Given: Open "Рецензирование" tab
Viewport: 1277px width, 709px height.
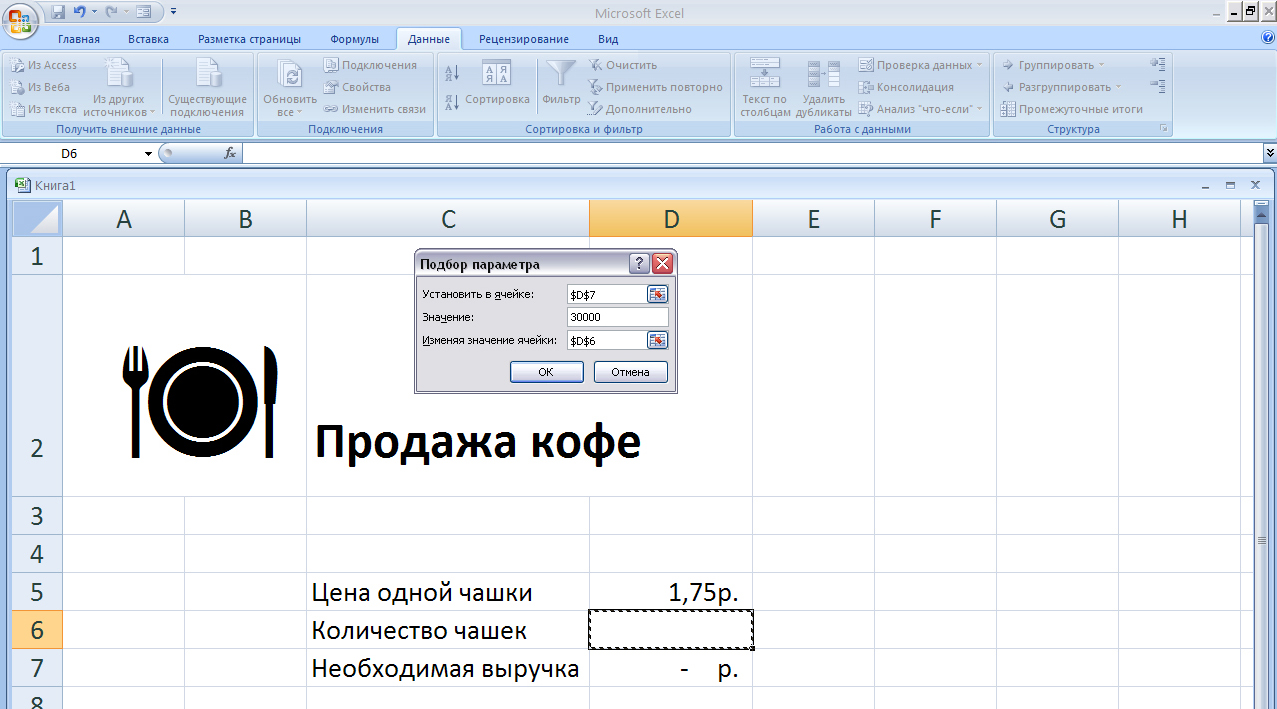Looking at the screenshot, I should [x=524, y=39].
